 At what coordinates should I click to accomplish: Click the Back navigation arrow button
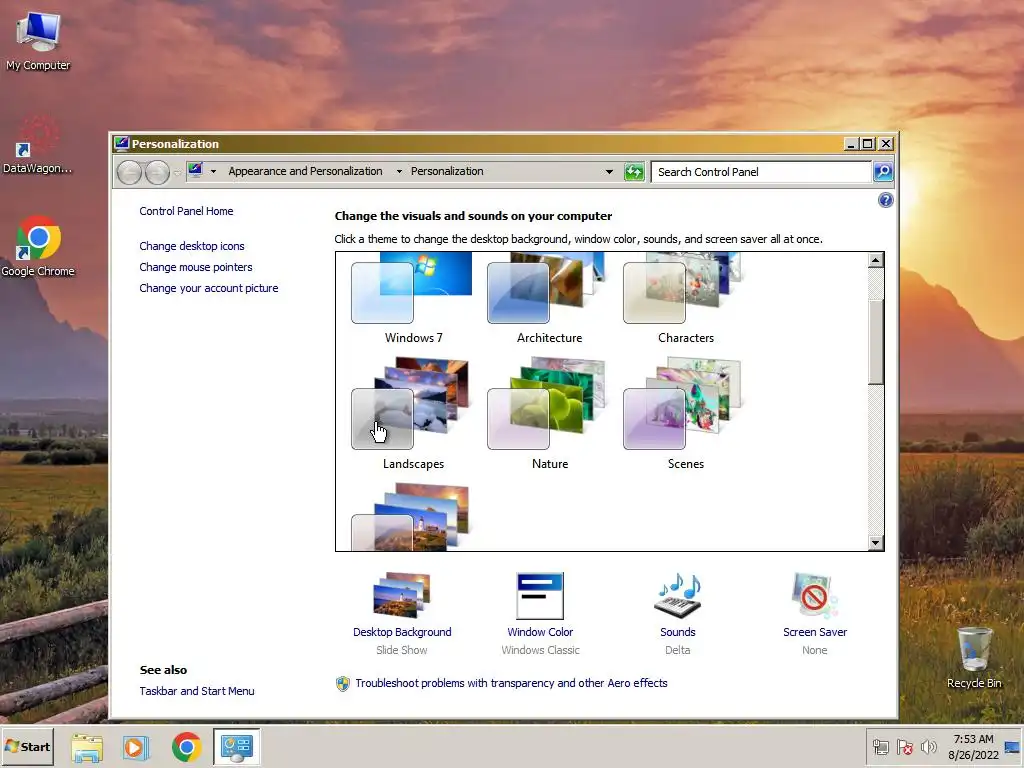pos(129,172)
